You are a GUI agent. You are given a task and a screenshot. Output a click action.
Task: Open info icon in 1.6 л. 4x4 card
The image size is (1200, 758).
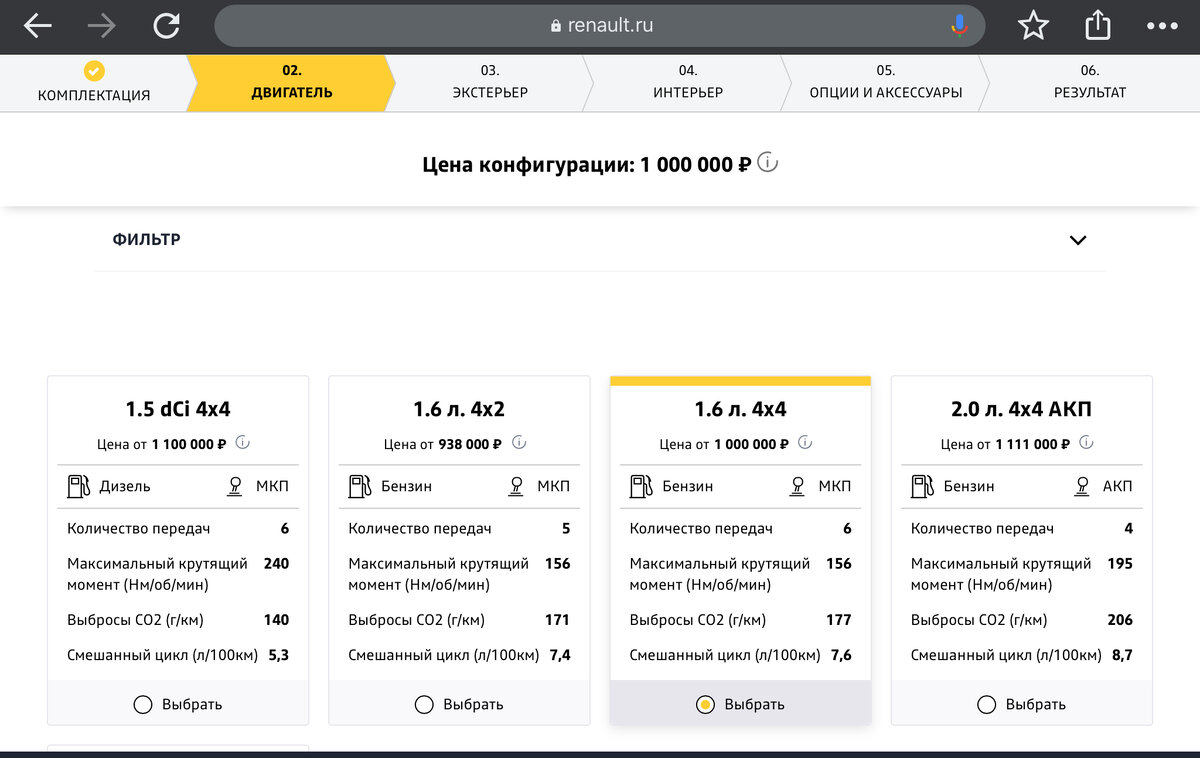805,442
